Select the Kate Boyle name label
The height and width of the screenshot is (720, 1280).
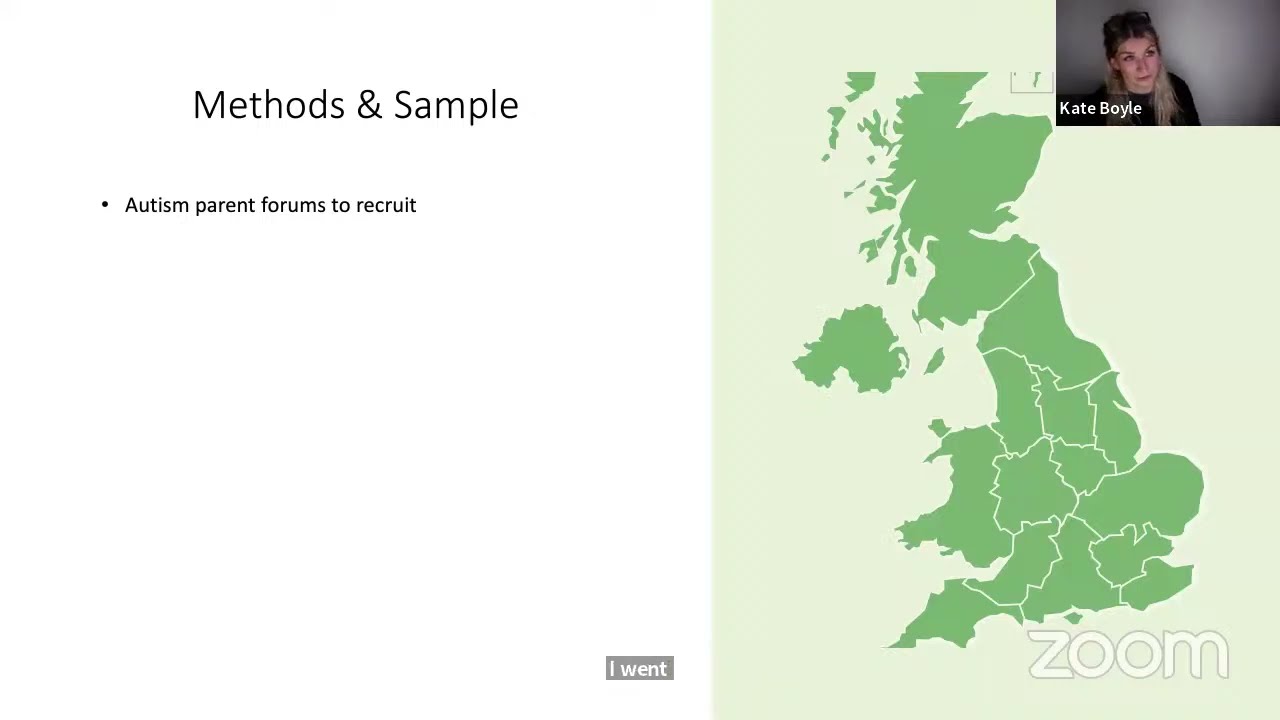(x=1100, y=108)
